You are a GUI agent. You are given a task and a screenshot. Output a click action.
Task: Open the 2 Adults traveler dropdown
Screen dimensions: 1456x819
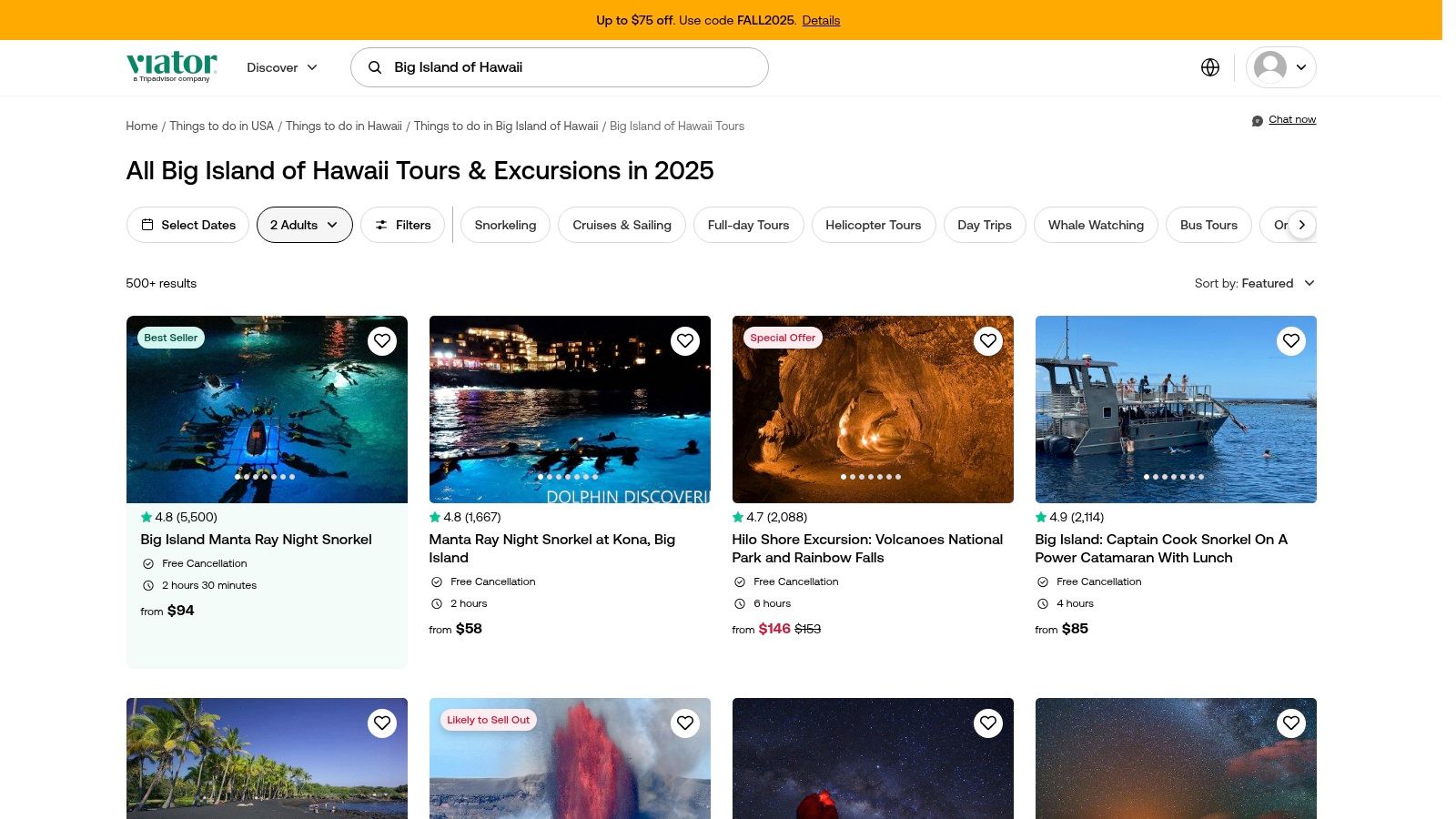tap(304, 225)
